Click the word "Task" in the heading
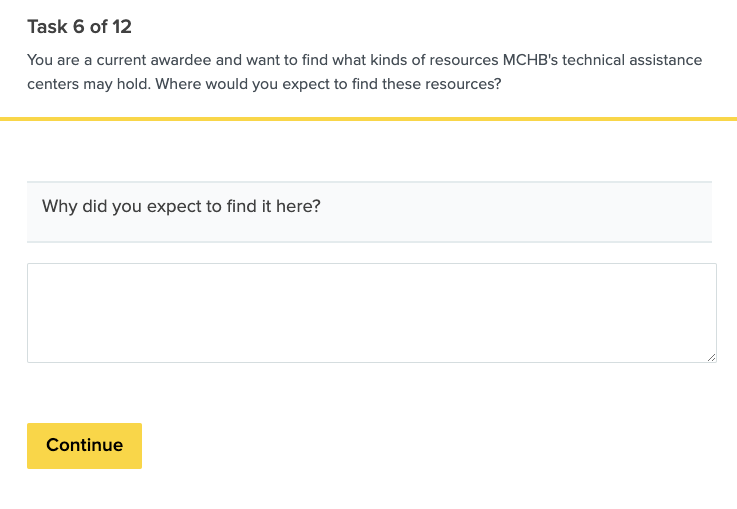The image size is (737, 509). [47, 27]
